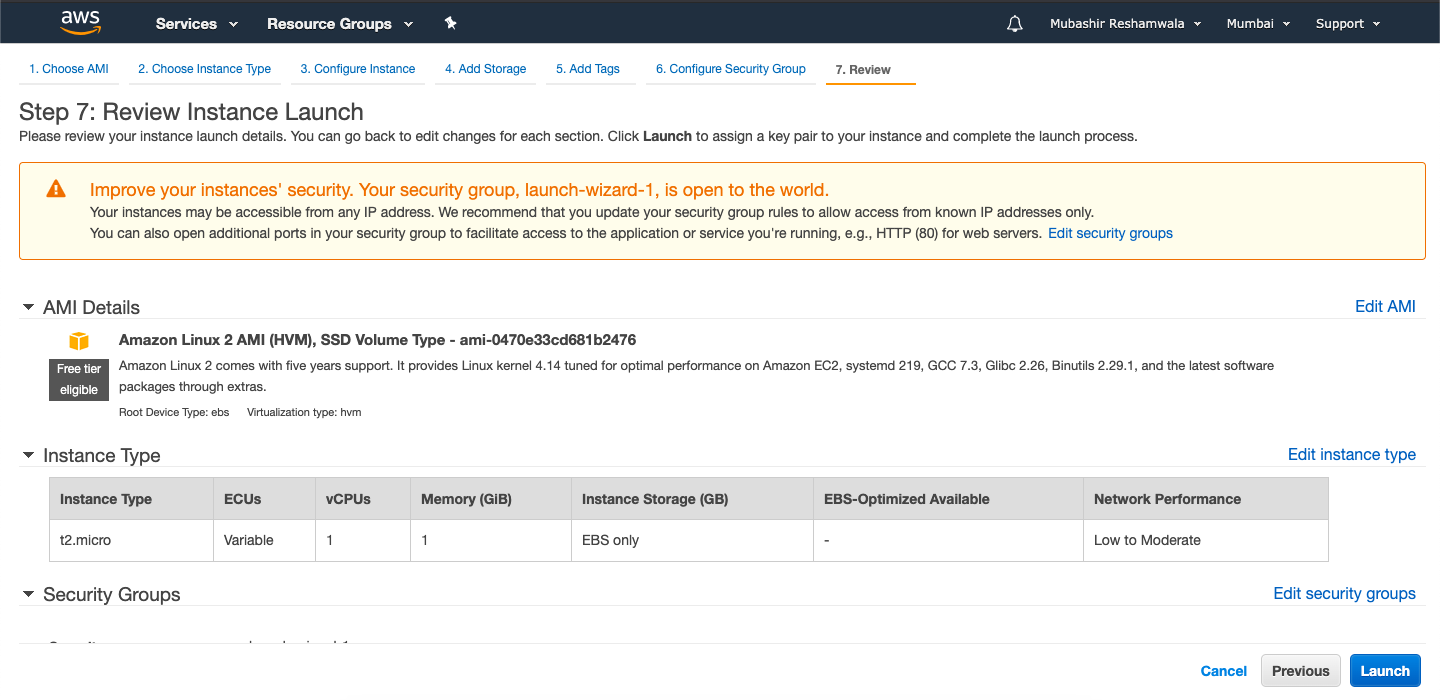
Task: Open the Services dropdown menu
Action: (197, 23)
